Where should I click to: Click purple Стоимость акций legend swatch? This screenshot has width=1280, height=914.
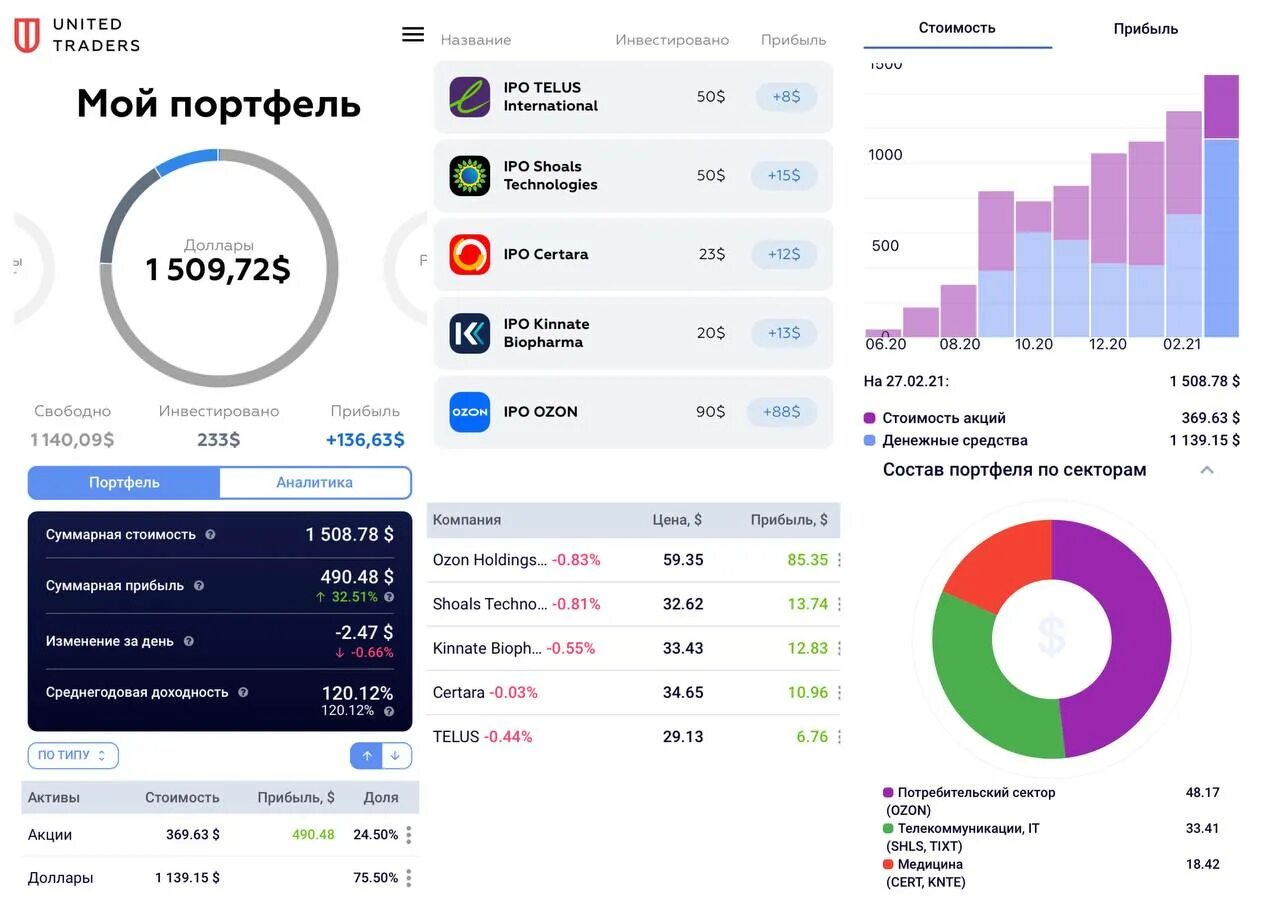pyautogui.click(x=869, y=418)
